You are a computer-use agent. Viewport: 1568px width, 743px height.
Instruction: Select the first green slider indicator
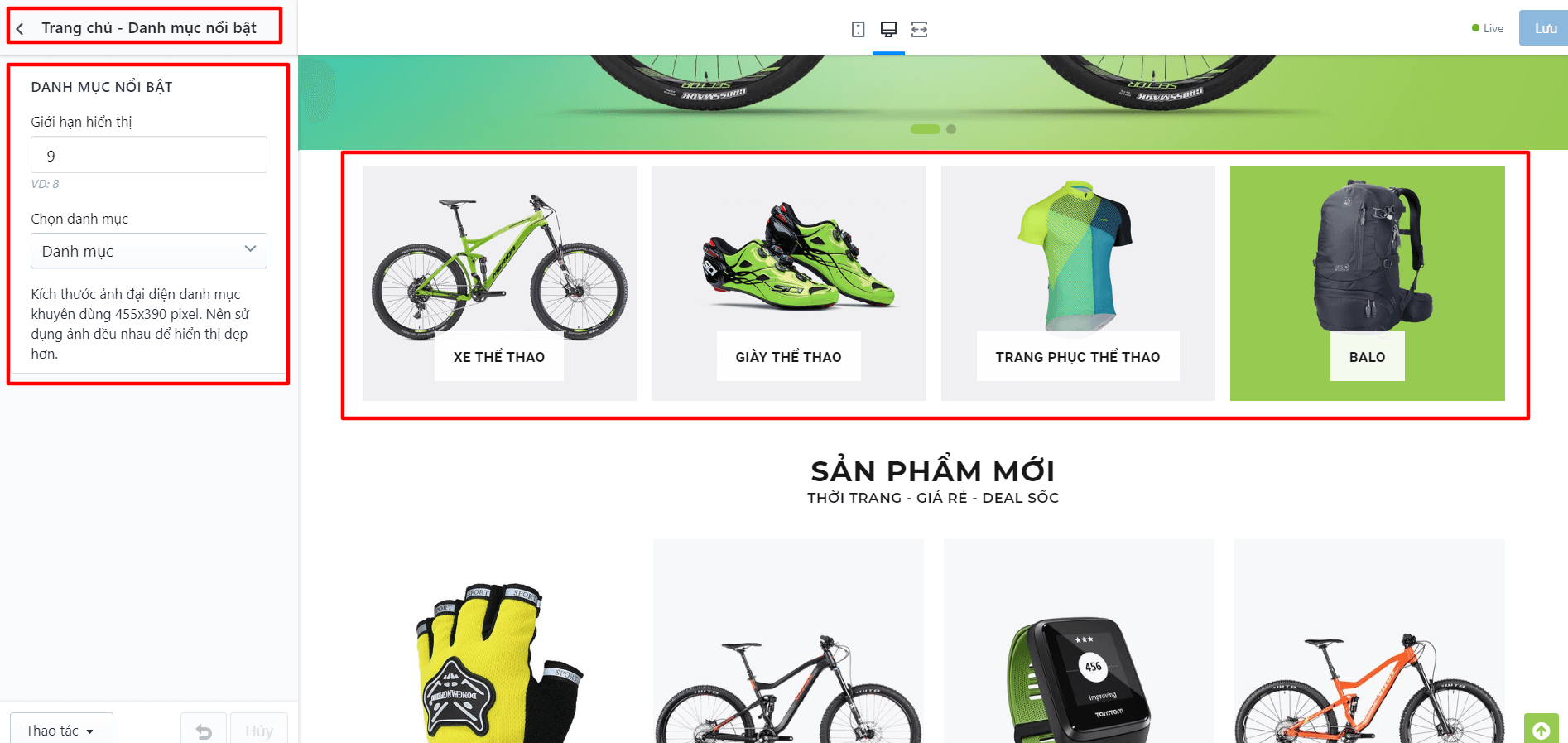coord(926,129)
